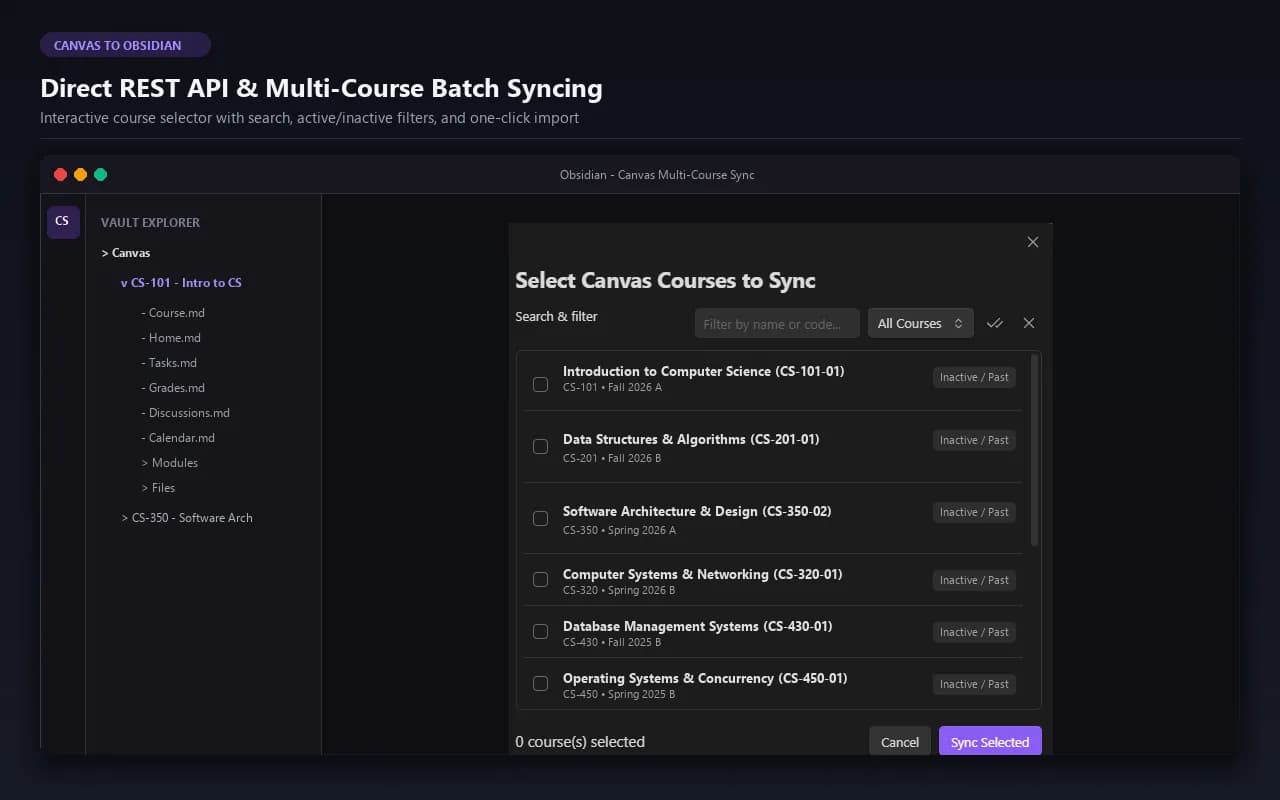This screenshot has width=1280, height=800.
Task: Expand the Canvas folder in vault explorer
Action: click(126, 253)
